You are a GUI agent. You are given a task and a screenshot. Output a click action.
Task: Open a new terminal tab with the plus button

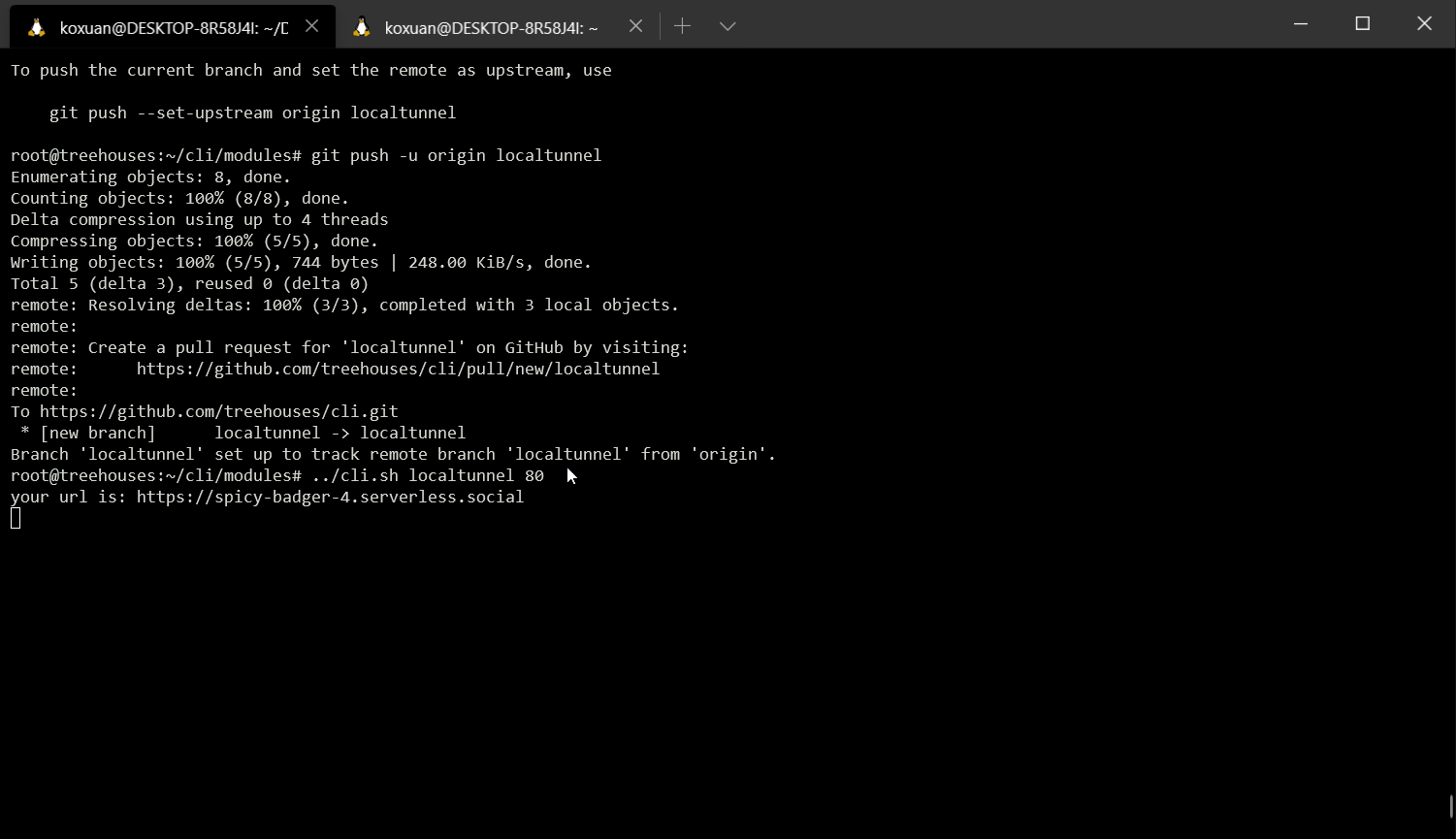(682, 26)
